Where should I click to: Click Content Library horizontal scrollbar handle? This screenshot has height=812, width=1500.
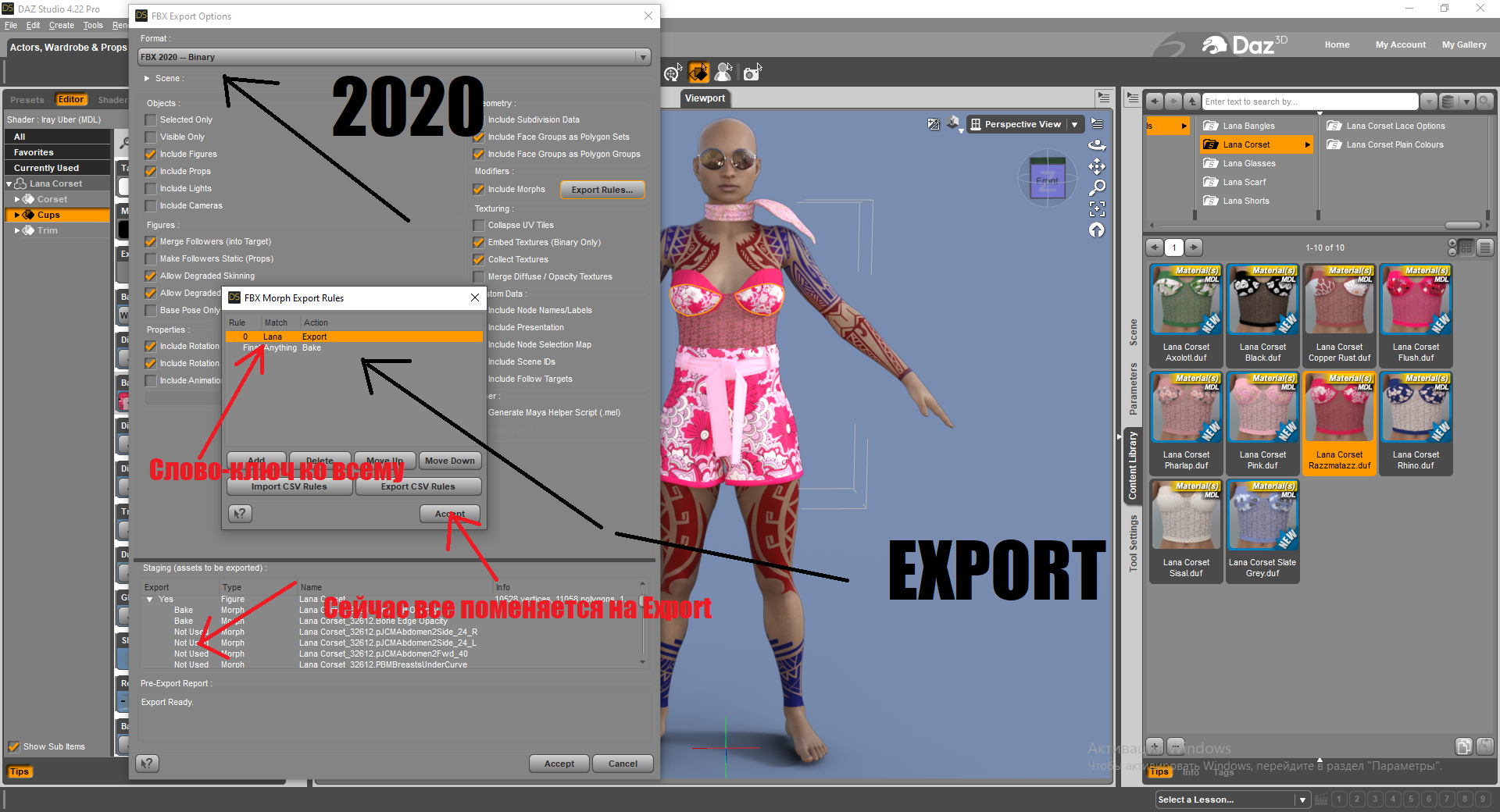[1462, 225]
